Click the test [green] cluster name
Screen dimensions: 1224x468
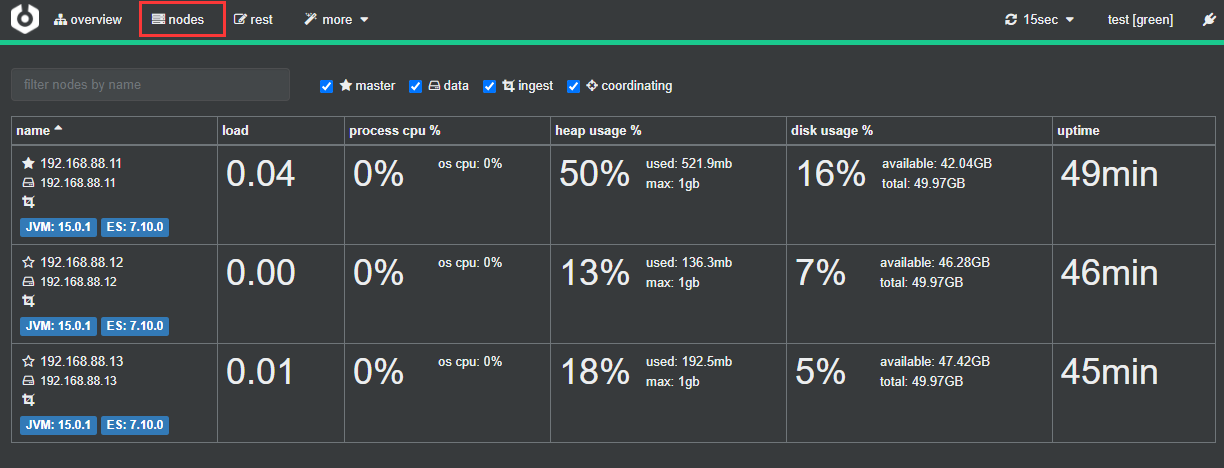(1140, 20)
